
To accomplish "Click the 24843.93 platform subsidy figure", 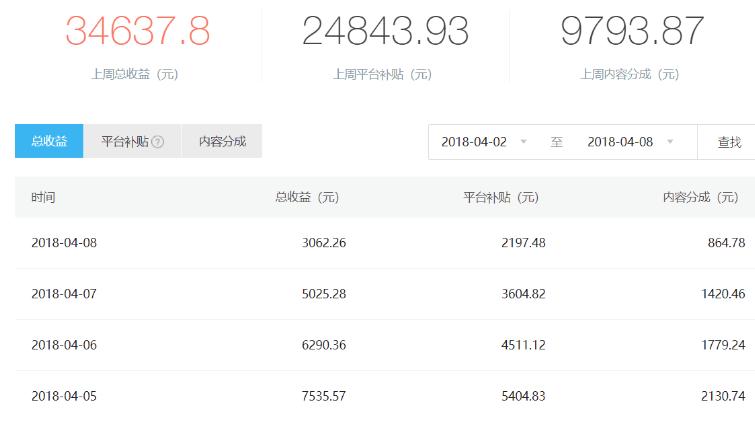I will pos(385,31).
